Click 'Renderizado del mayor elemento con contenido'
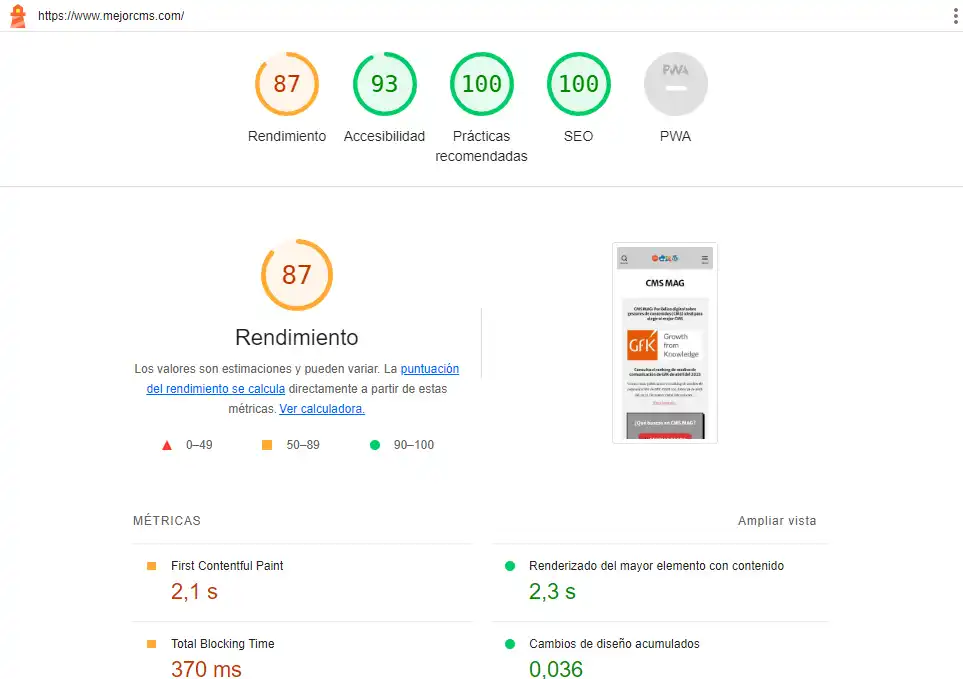This screenshot has height=679, width=963. coord(656,566)
